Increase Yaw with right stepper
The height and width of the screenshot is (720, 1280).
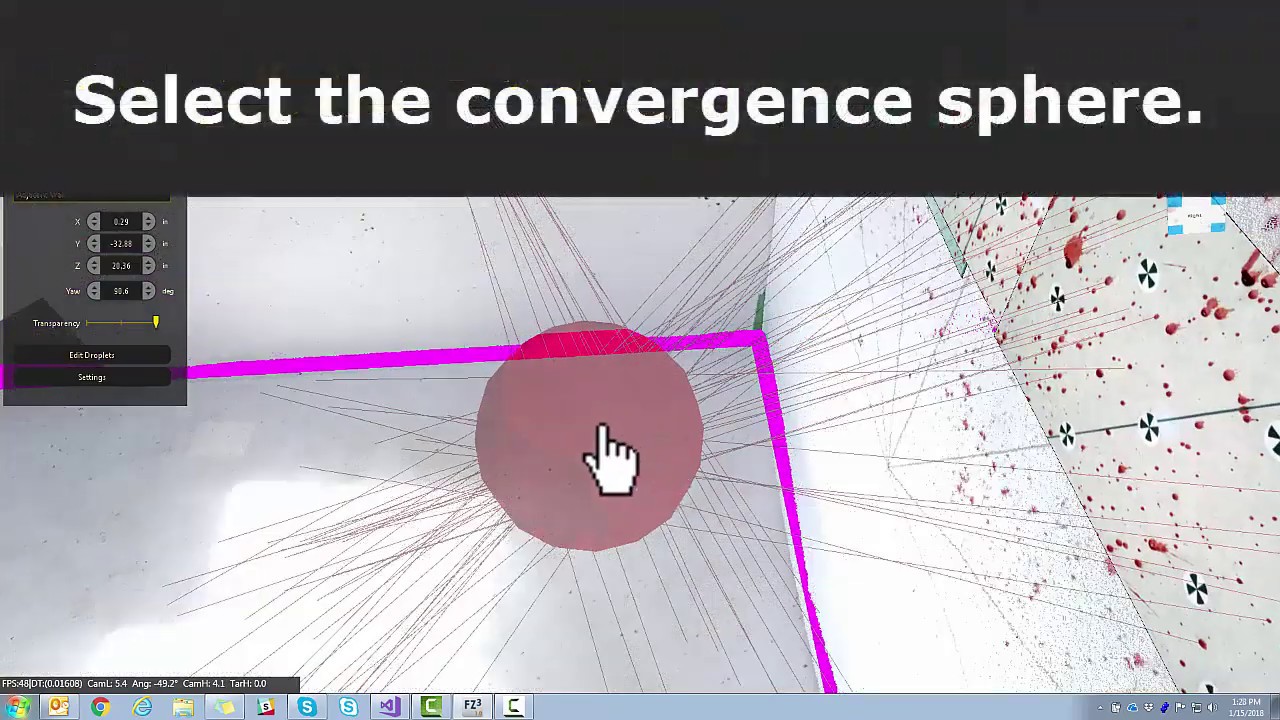(x=148, y=290)
